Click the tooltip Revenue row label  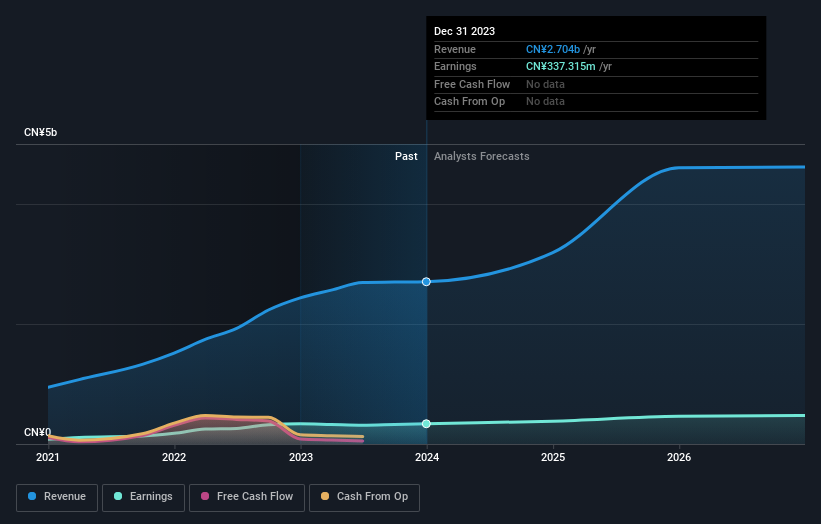pos(454,49)
